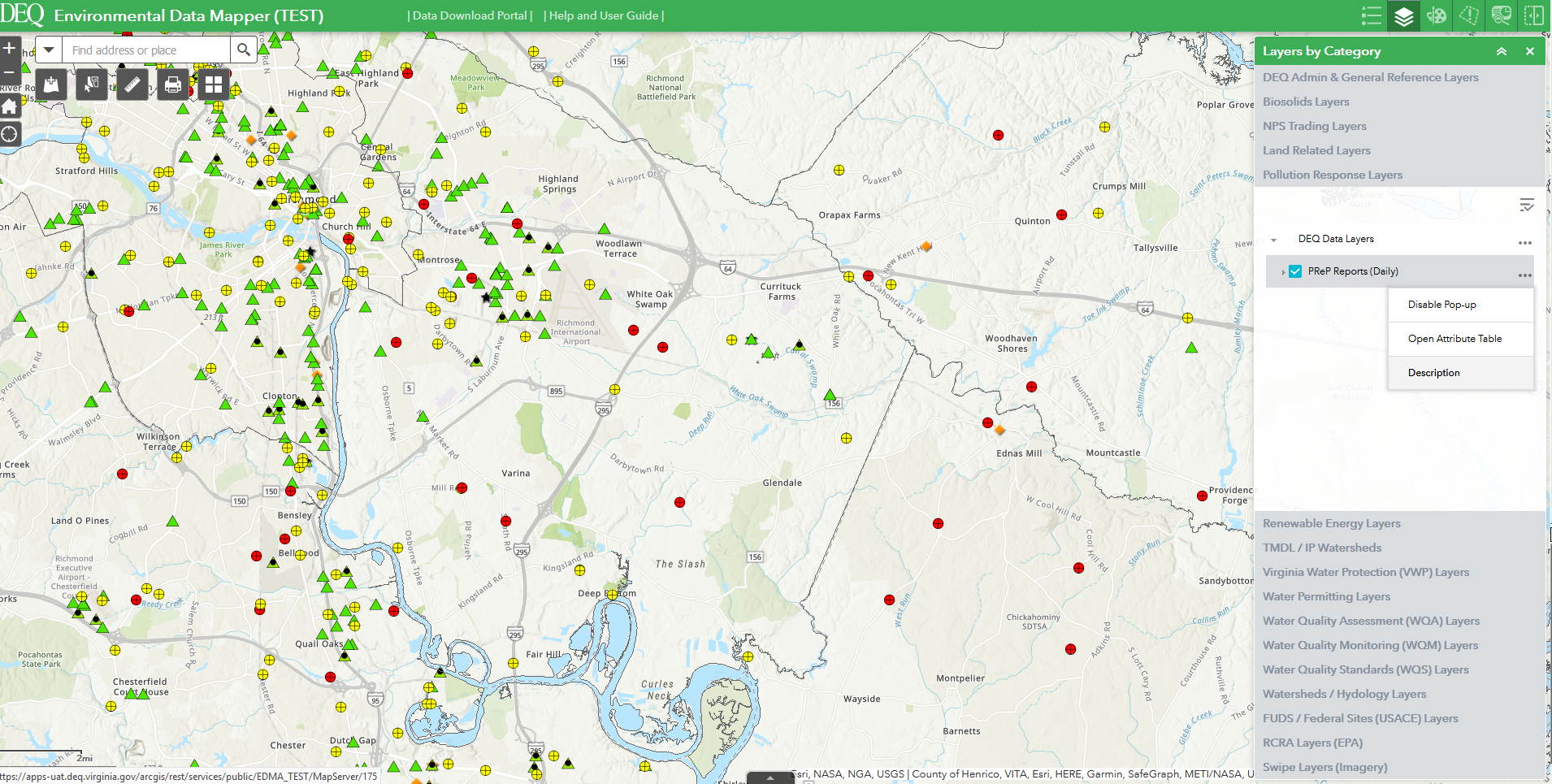Open the Print tool
The width and height of the screenshot is (1552, 784).
coord(172,84)
